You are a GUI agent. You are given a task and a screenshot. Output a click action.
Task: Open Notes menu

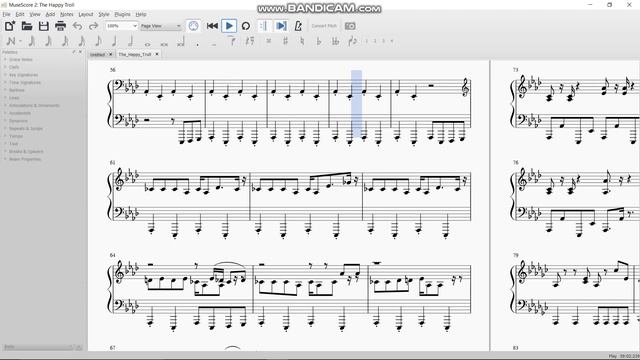tap(67, 14)
